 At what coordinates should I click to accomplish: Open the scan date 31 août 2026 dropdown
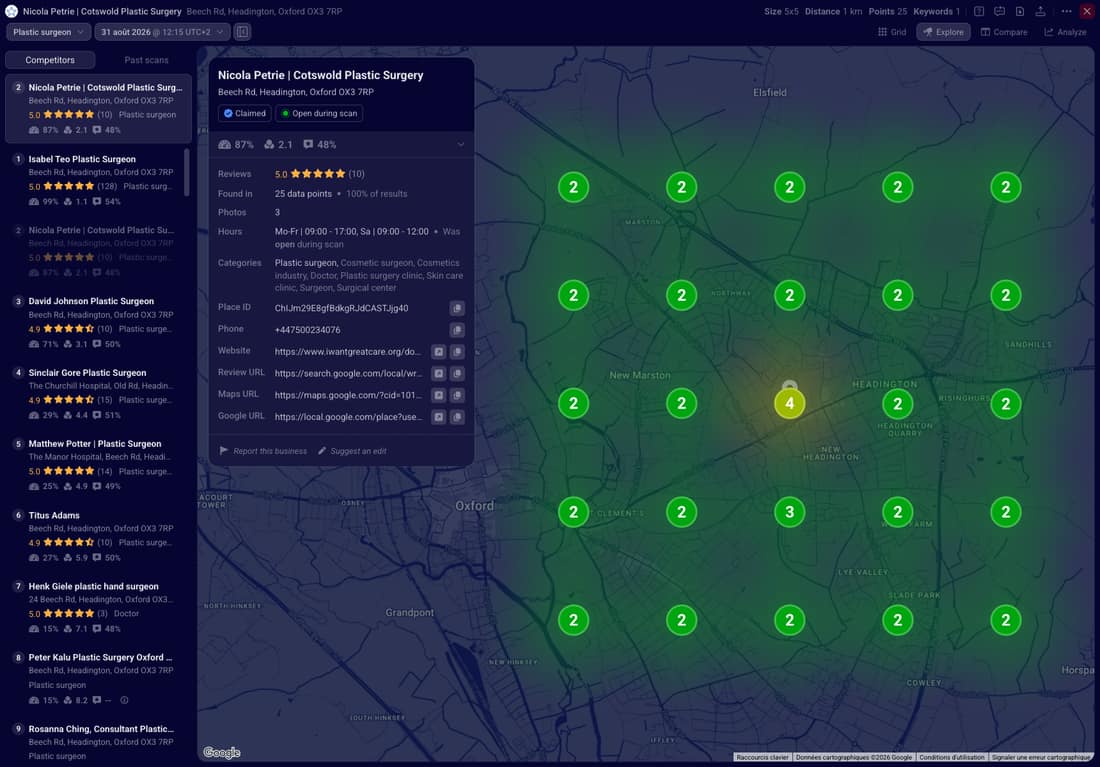point(162,32)
